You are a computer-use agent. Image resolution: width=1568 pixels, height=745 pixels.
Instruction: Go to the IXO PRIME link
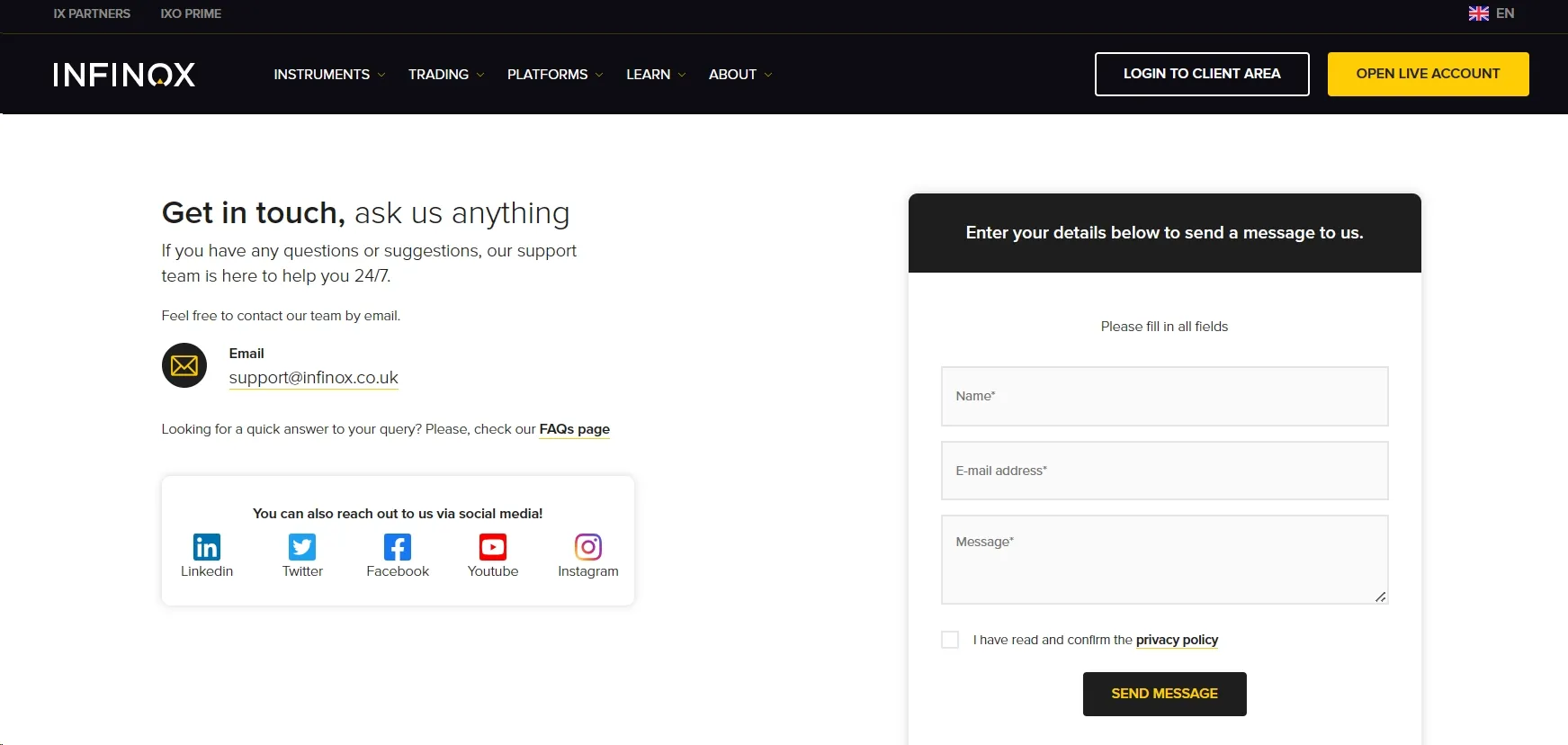[x=191, y=13]
